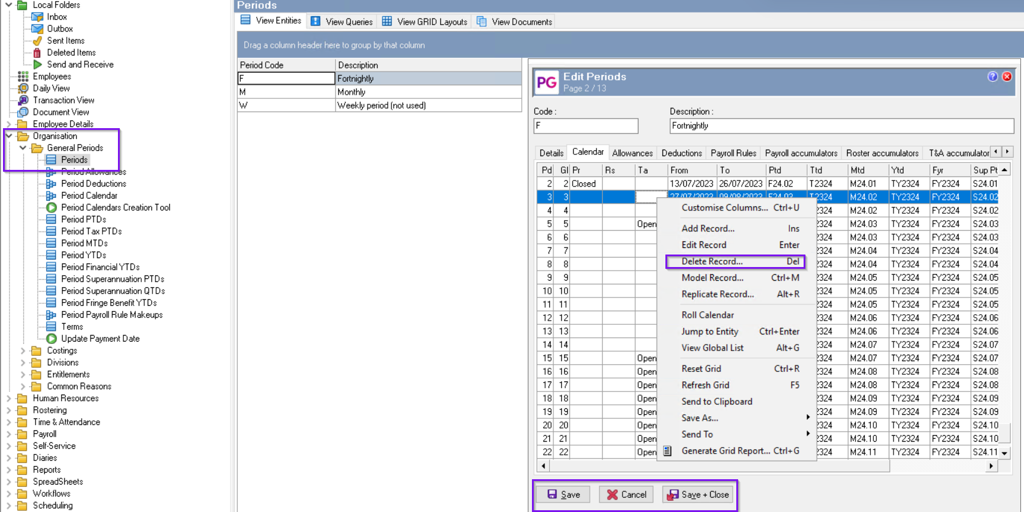
Task: Click the Deleted Items icon
Action: click(38, 53)
